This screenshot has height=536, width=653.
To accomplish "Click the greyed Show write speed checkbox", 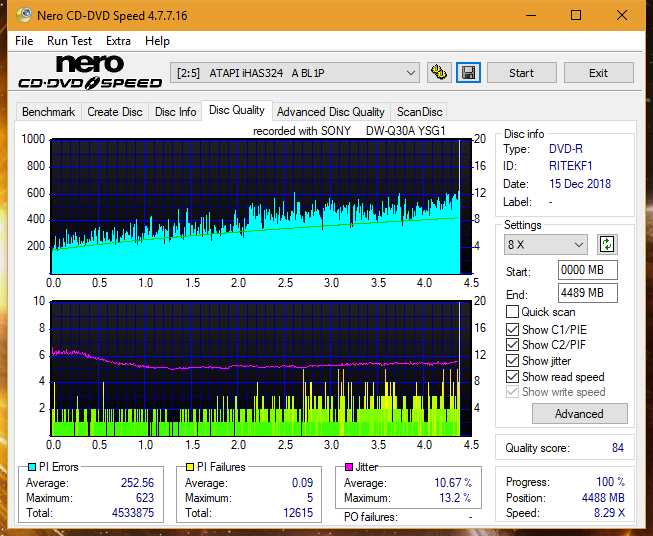I will click(512, 392).
